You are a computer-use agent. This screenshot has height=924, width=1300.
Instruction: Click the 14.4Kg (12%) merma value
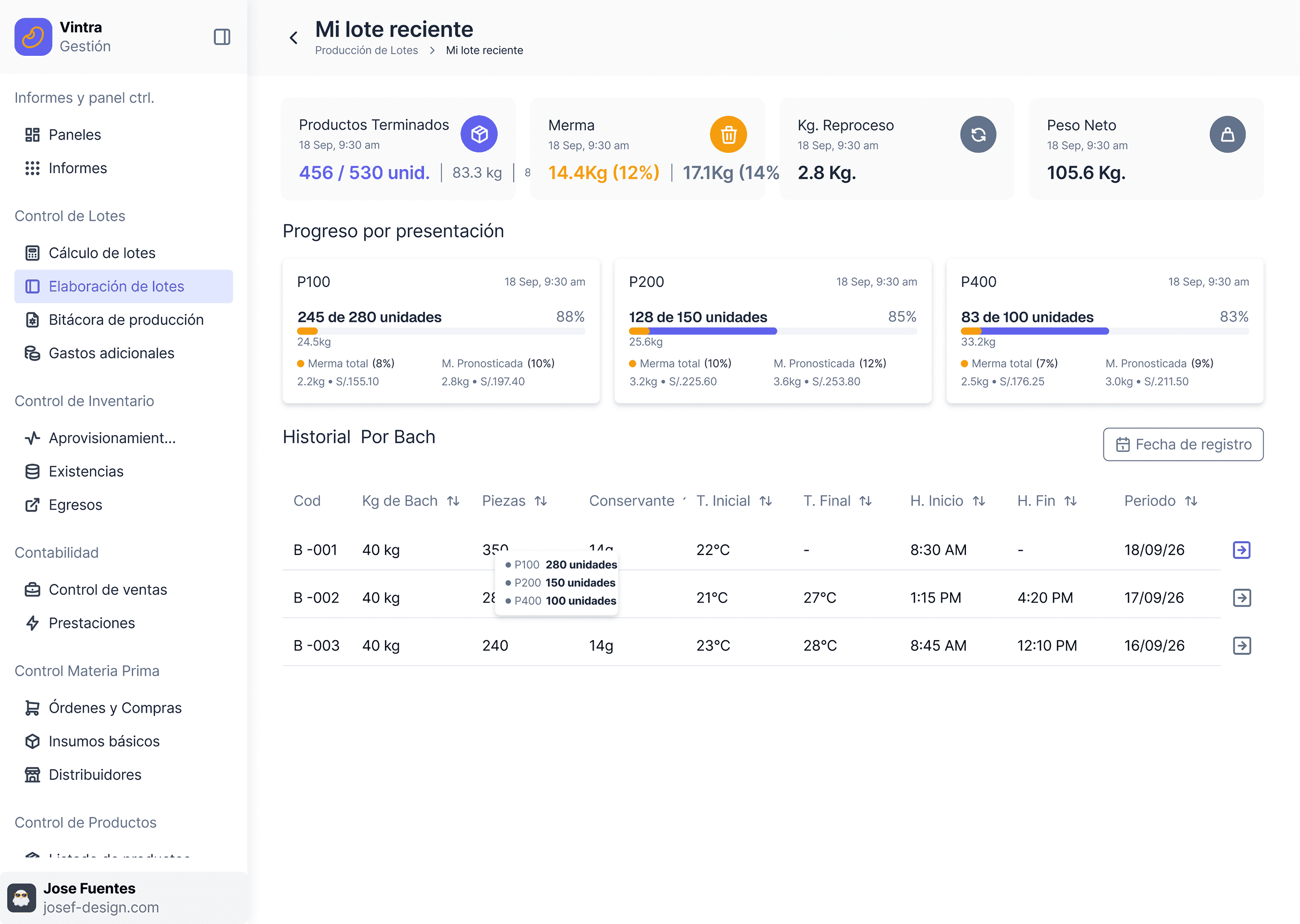(x=604, y=173)
